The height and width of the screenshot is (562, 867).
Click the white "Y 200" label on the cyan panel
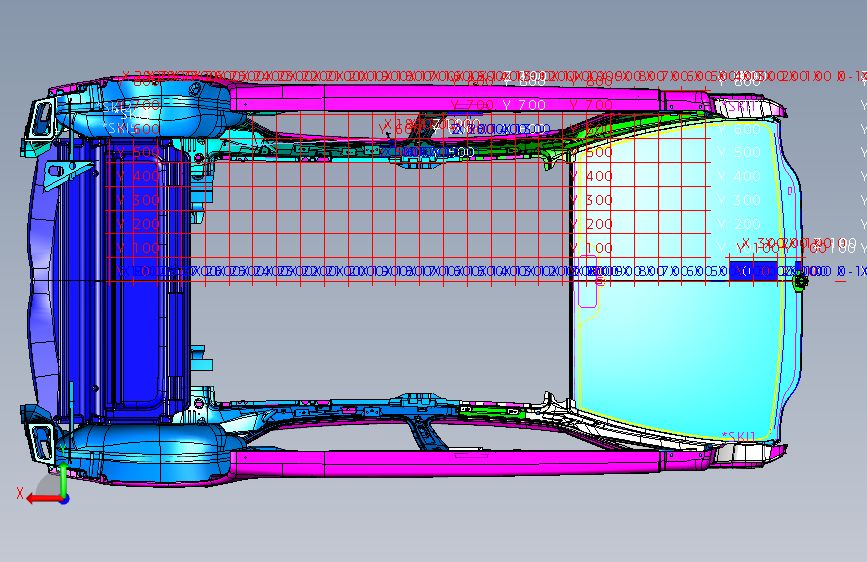coord(739,224)
